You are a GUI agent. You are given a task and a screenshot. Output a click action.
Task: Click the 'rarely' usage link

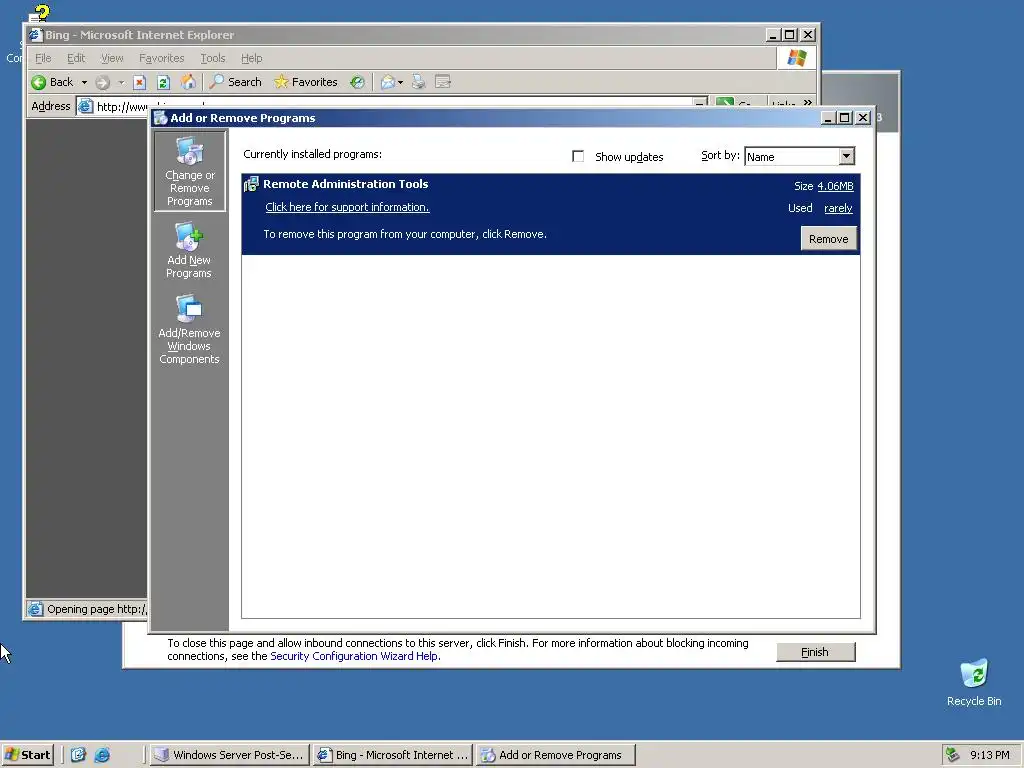tap(838, 208)
